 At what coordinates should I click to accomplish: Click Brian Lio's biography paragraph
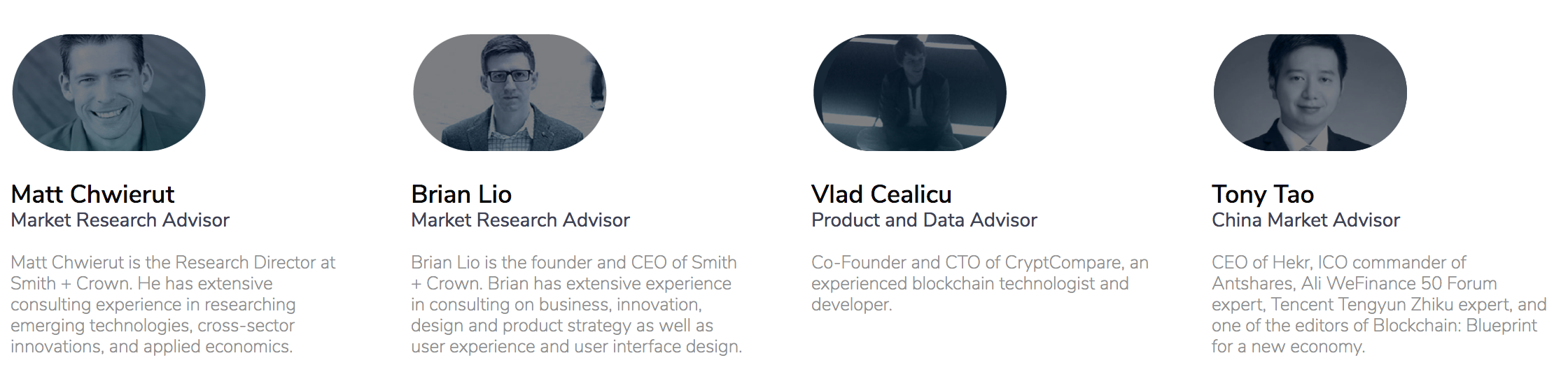576,304
